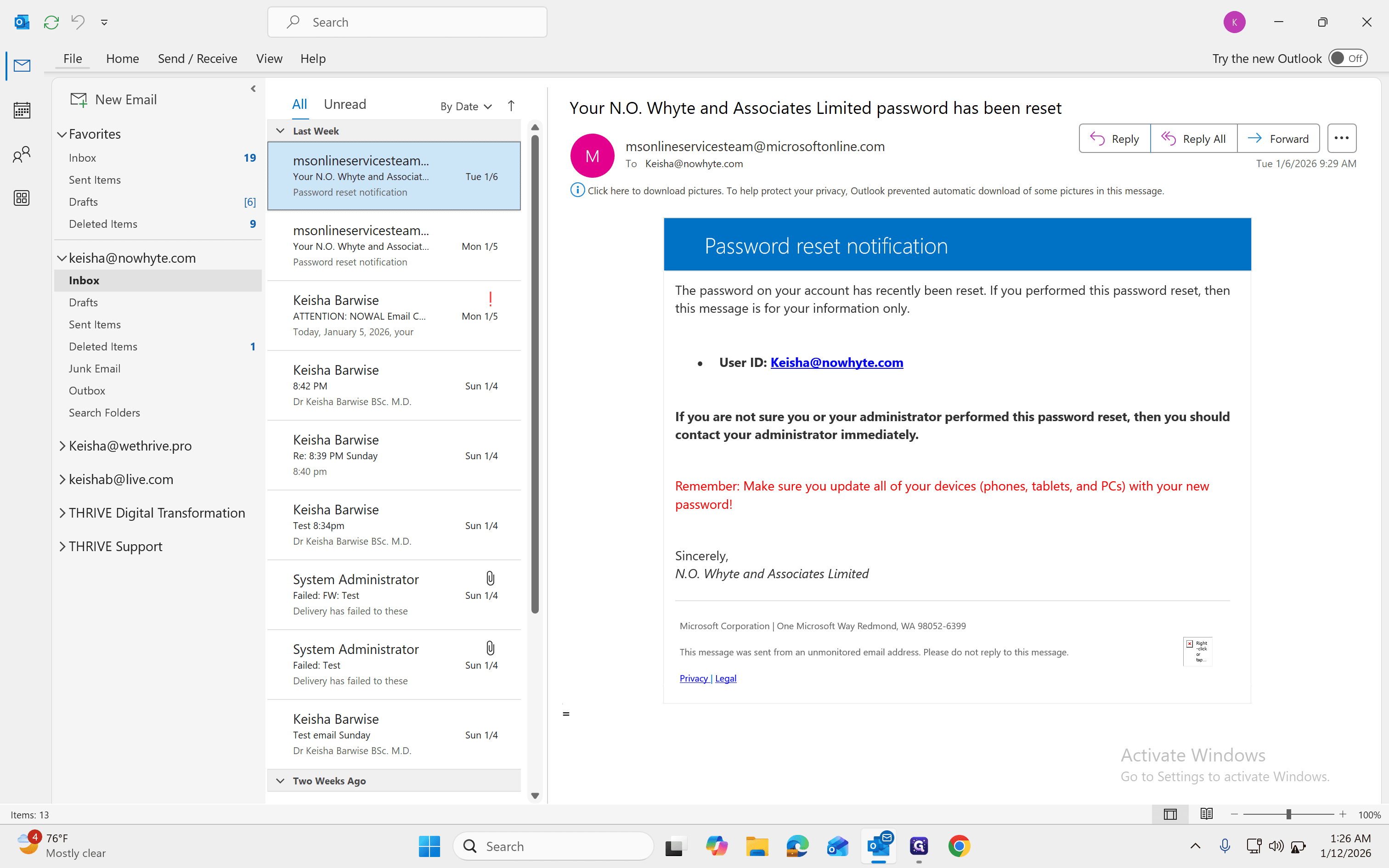Collapse the Two Weeks Ago group

coord(280,781)
